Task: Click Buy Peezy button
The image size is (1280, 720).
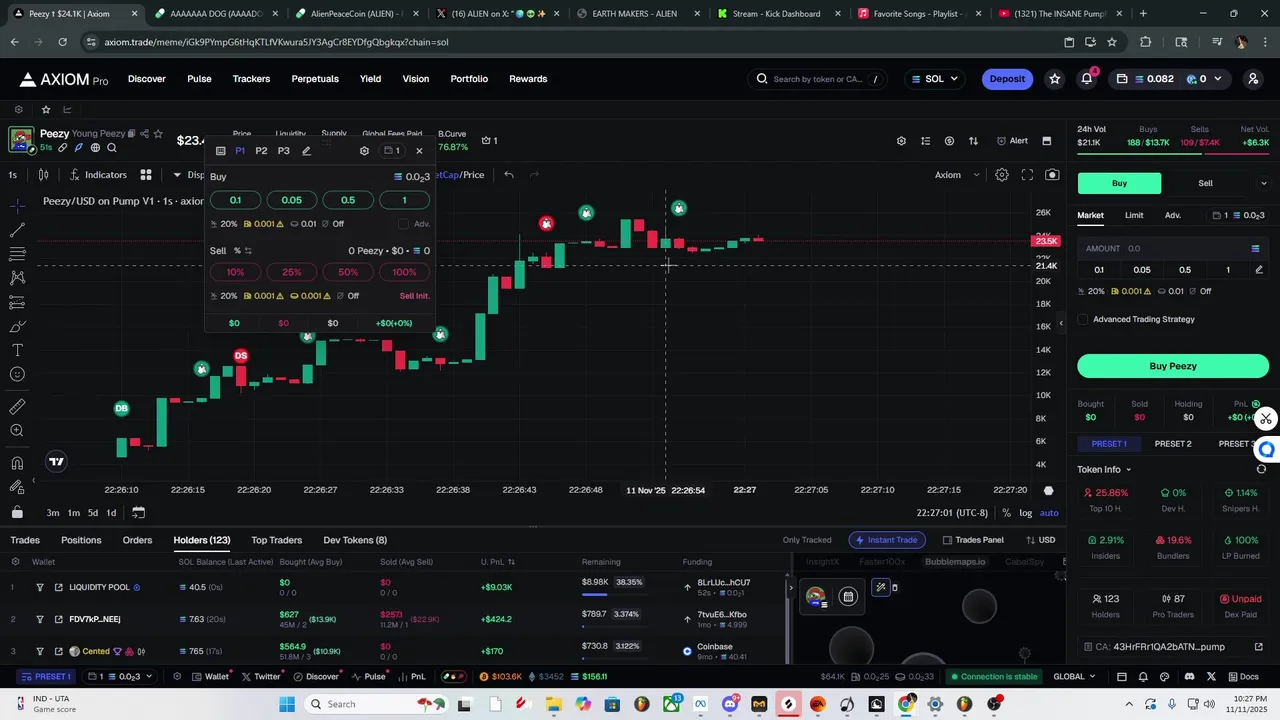Action: 1173,366
